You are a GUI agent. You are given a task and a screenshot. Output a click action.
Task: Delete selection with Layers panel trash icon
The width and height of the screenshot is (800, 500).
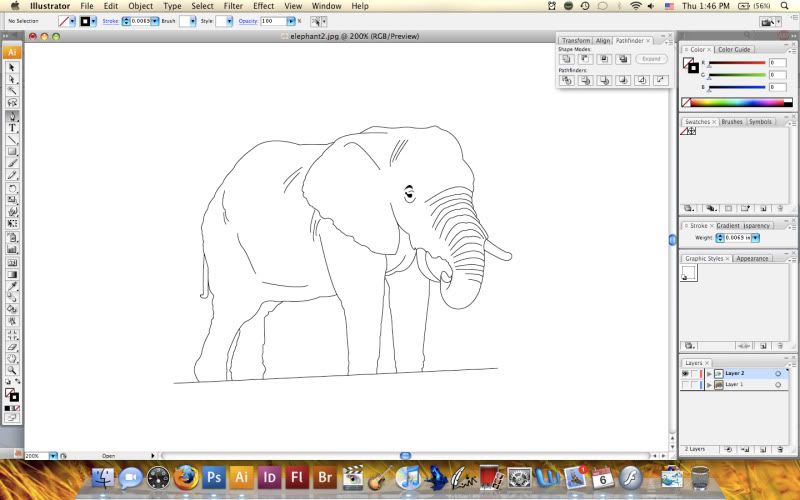tap(778, 450)
